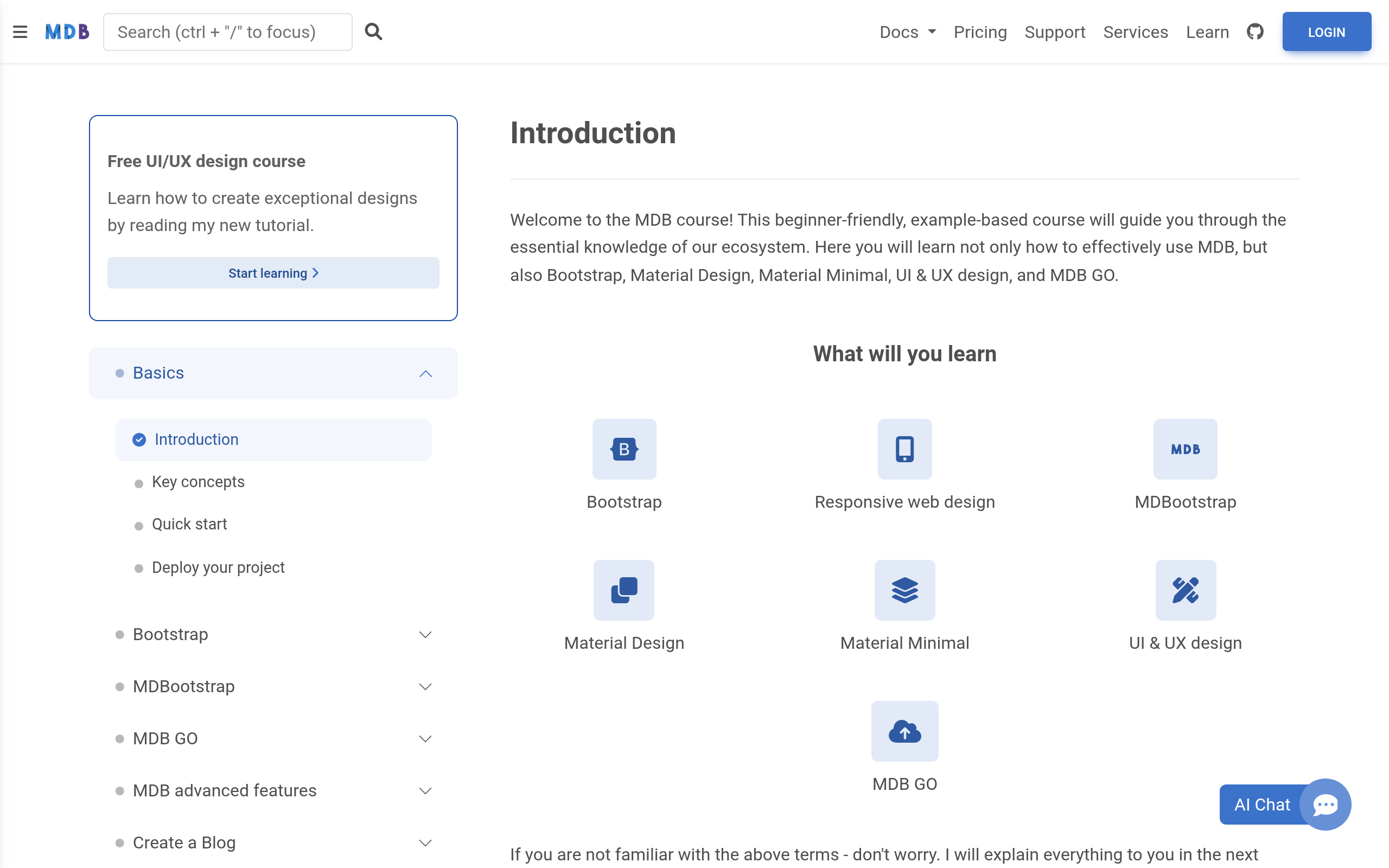Click the search magnifier icon

tap(374, 31)
